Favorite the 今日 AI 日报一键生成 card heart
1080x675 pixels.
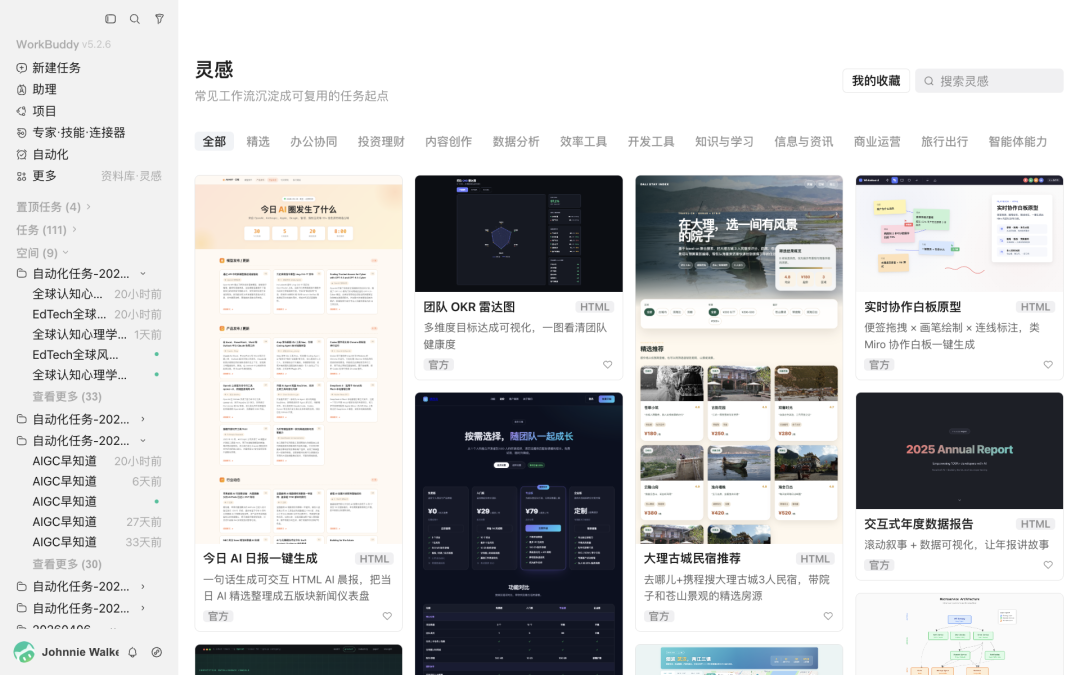pos(387,616)
